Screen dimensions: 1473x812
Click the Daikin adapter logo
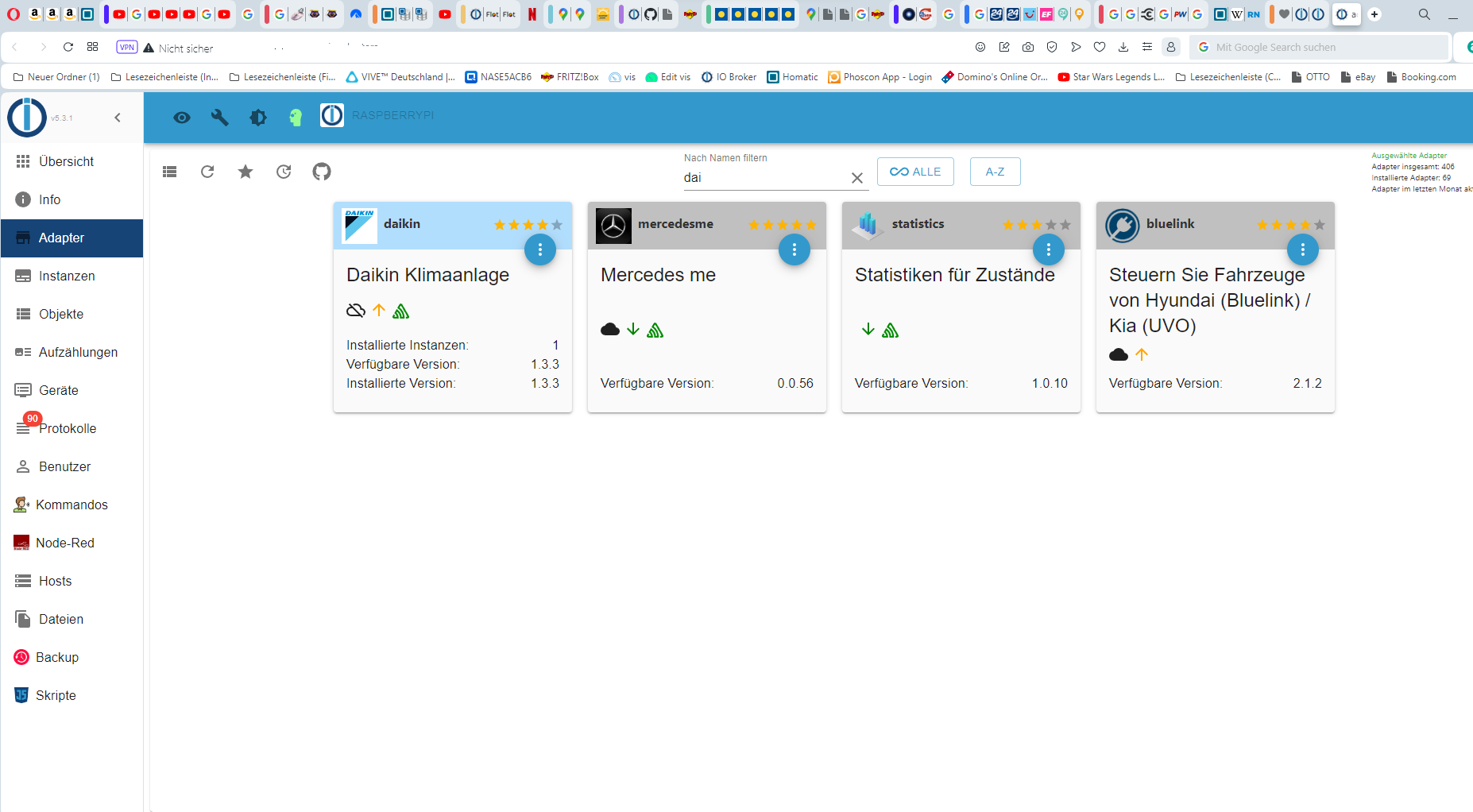point(359,226)
